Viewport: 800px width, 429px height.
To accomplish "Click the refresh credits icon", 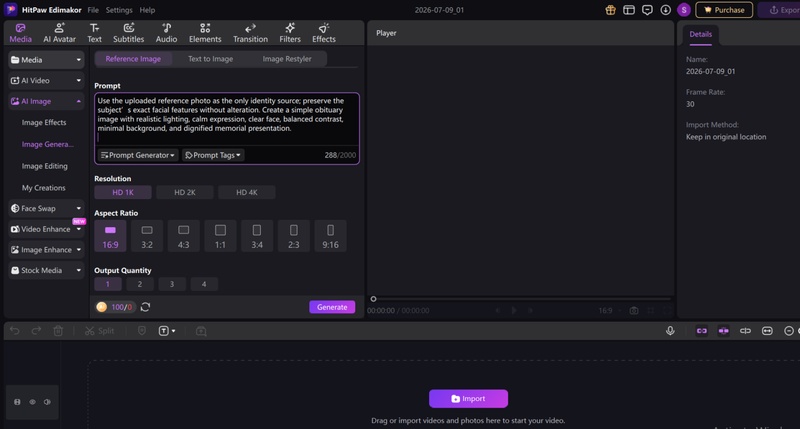I will pyautogui.click(x=145, y=307).
